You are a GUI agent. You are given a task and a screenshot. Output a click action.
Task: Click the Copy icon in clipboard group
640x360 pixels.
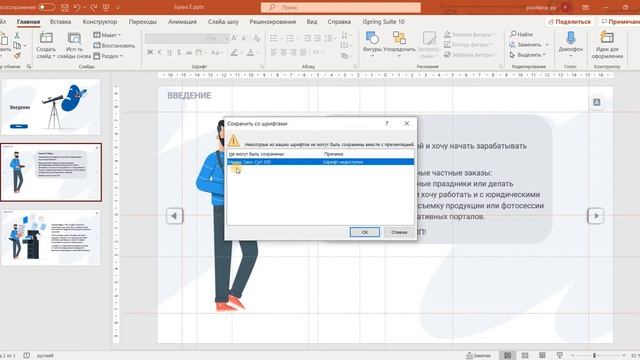(x=17, y=45)
